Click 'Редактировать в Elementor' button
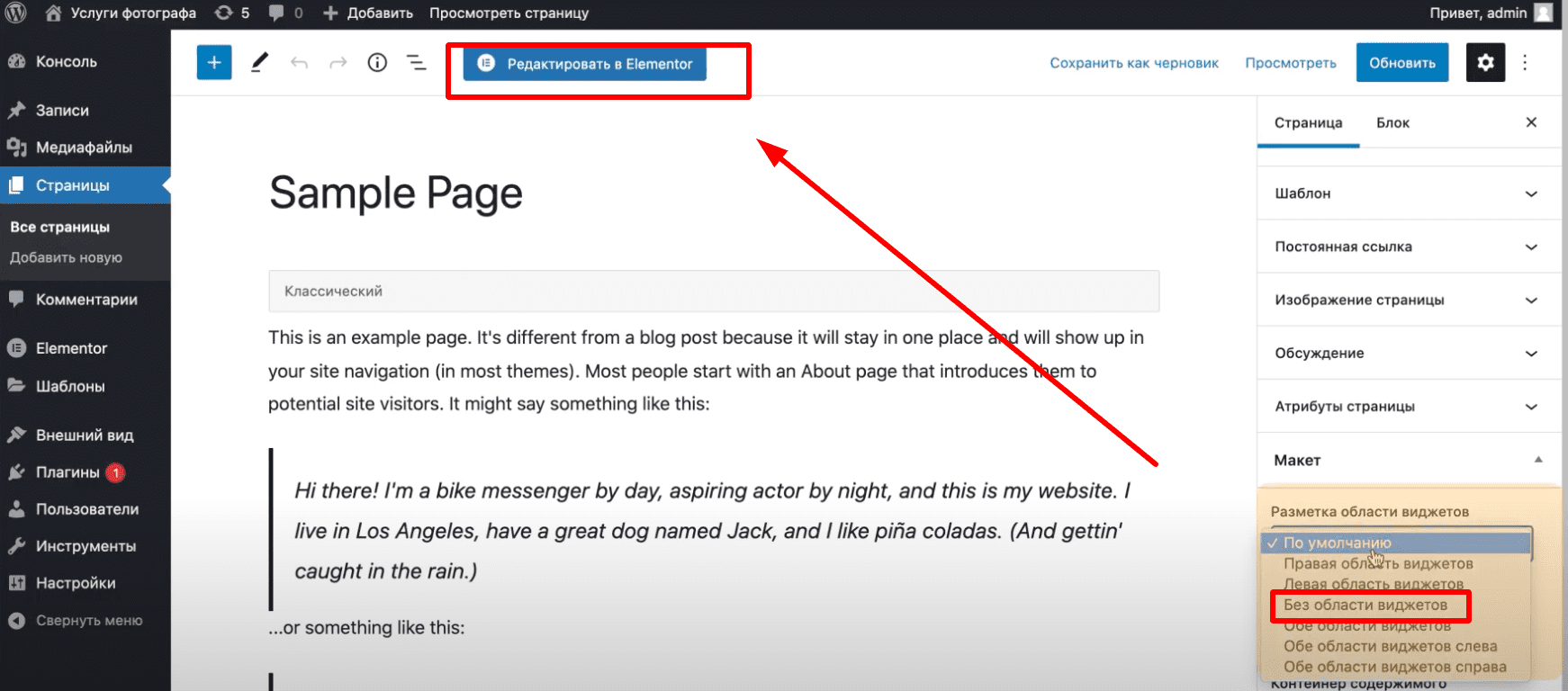 pyautogui.click(x=585, y=63)
